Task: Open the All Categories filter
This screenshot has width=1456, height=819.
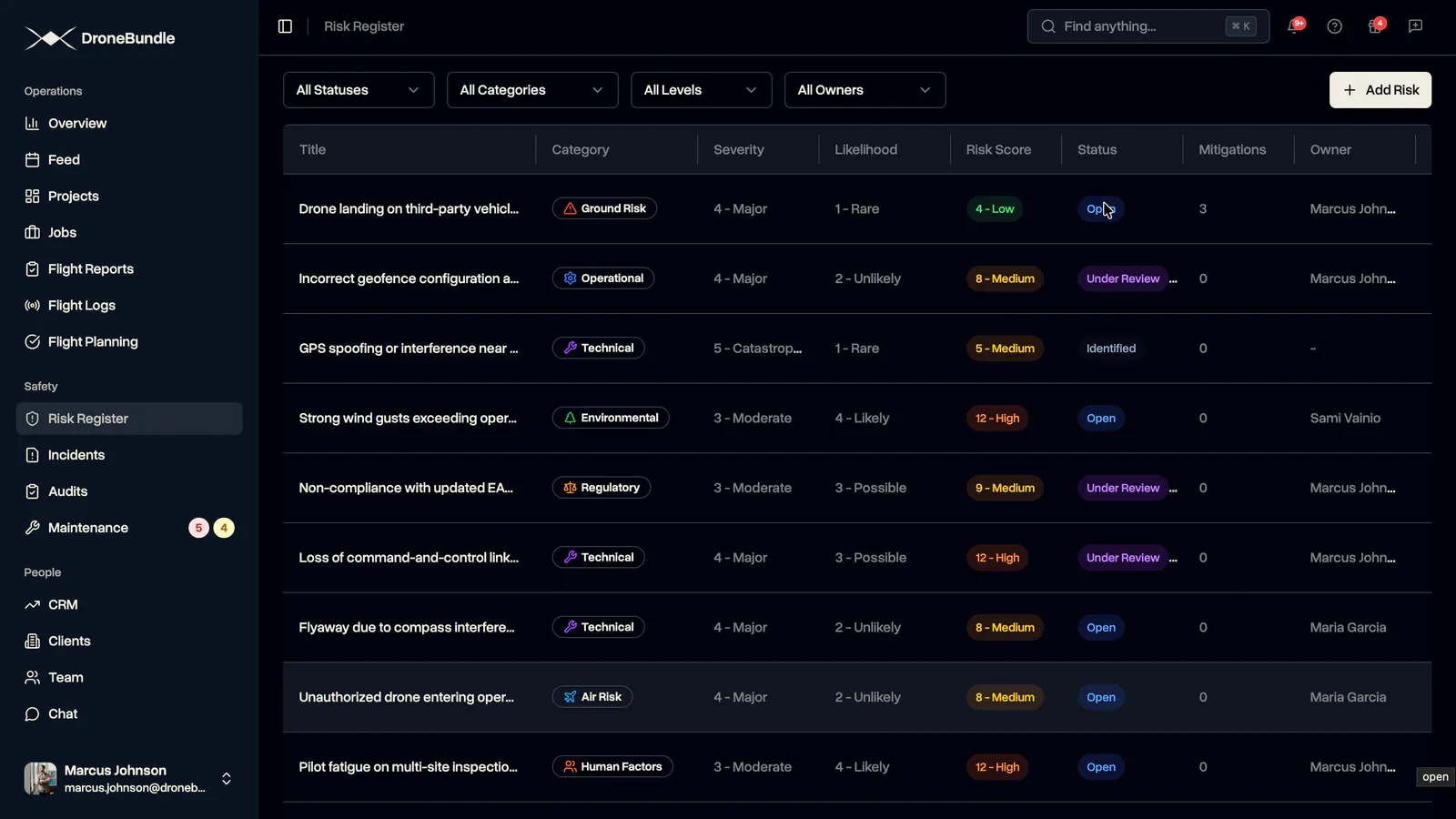Action: pos(532,90)
